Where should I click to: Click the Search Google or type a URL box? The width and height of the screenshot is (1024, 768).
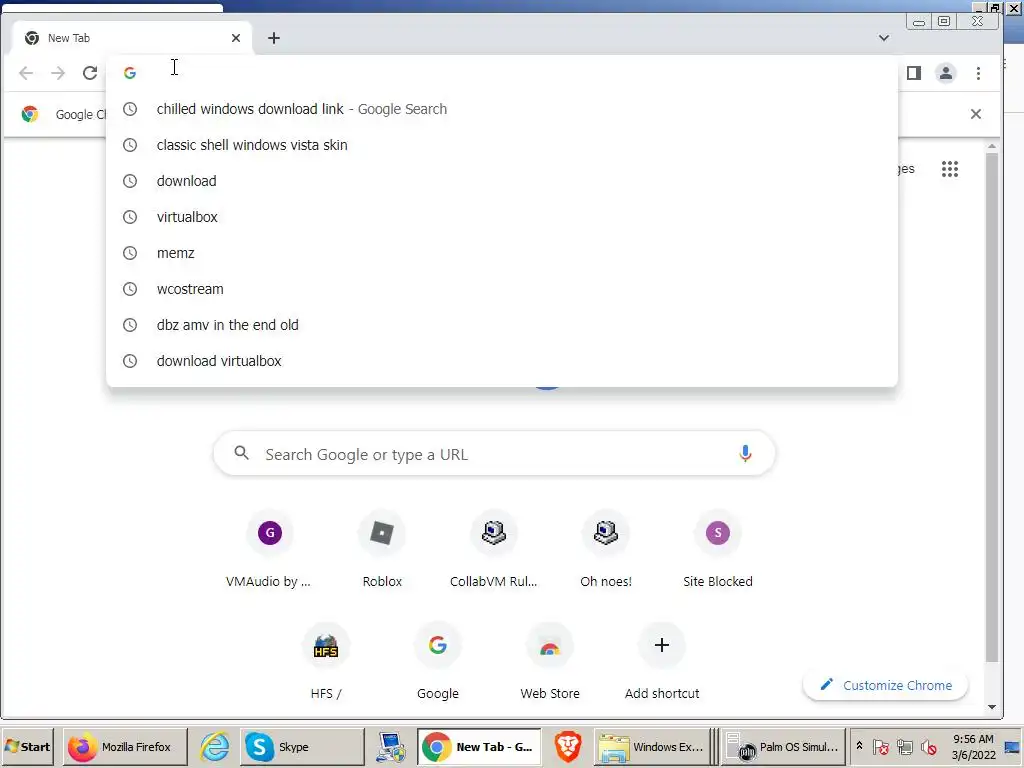494,454
